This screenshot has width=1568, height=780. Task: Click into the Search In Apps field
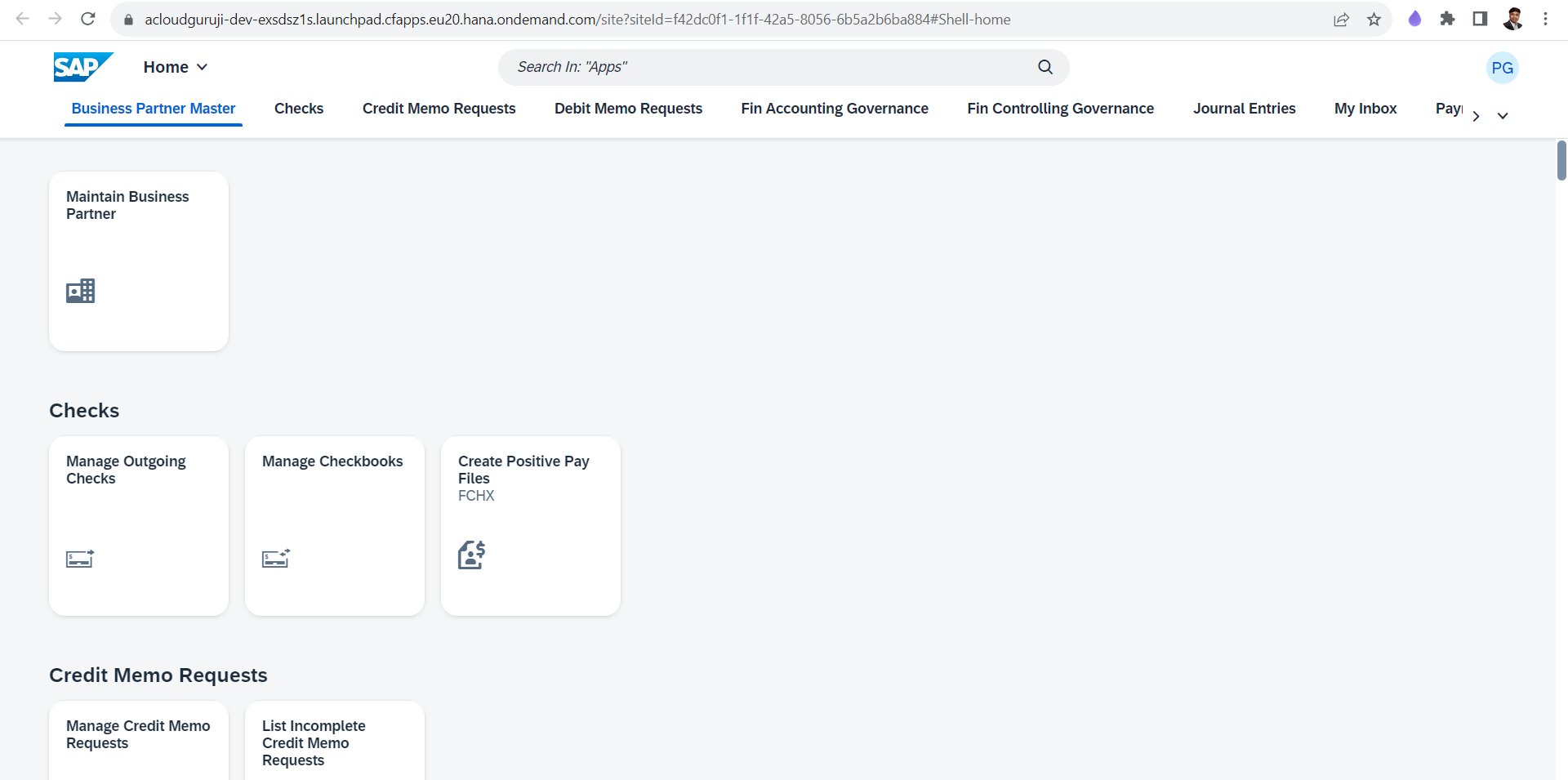[768, 67]
